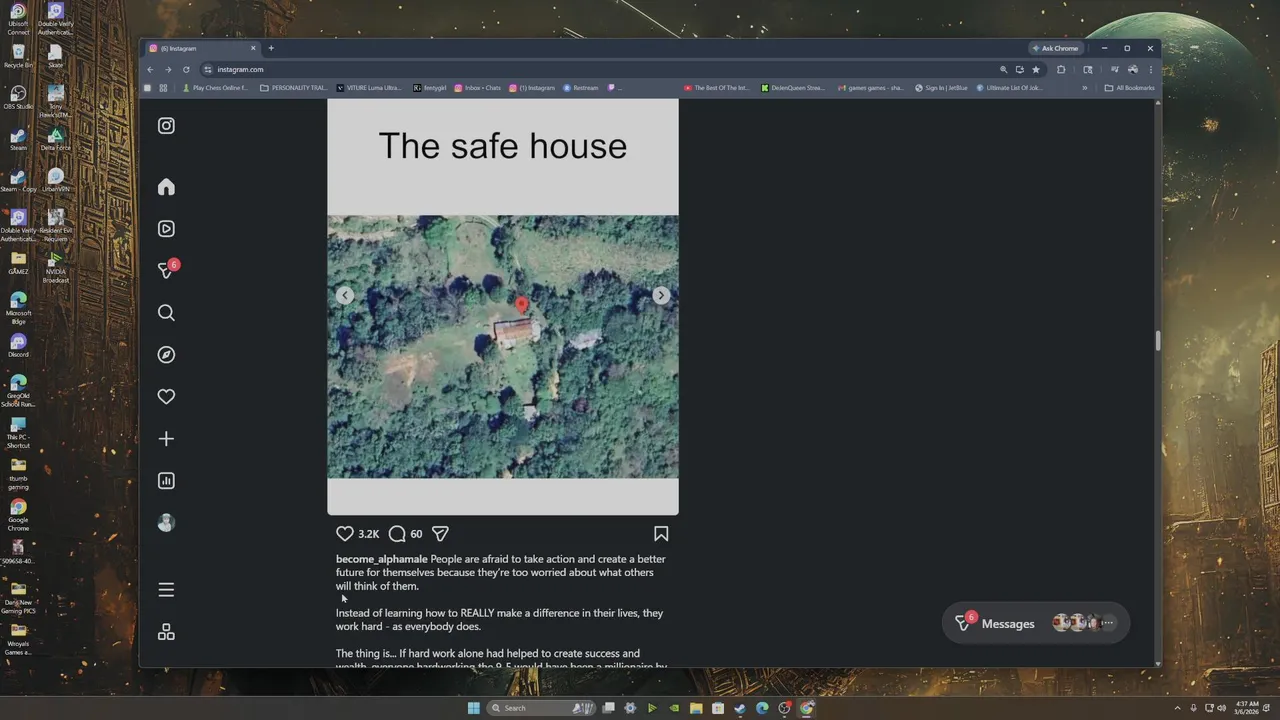This screenshot has width=1280, height=720.
Task: Reload the Instagram page
Action: (x=186, y=69)
